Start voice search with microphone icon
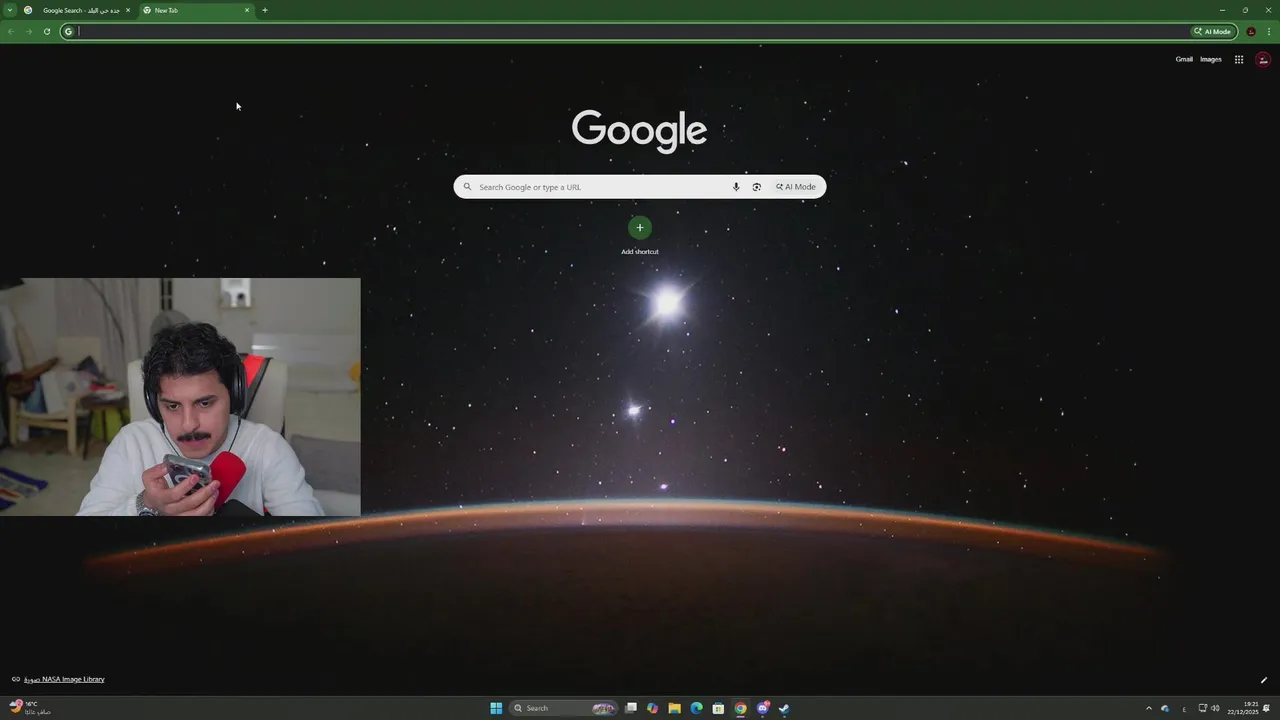The width and height of the screenshot is (1280, 720). (736, 187)
